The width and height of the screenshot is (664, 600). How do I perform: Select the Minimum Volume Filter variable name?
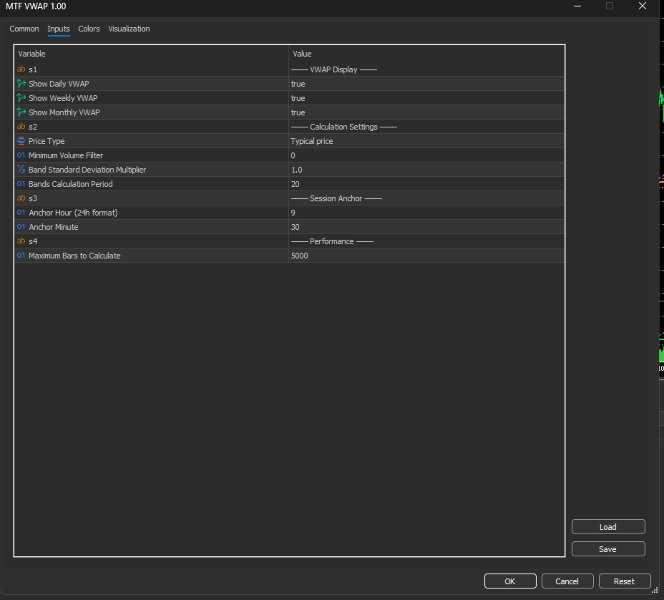pos(66,155)
